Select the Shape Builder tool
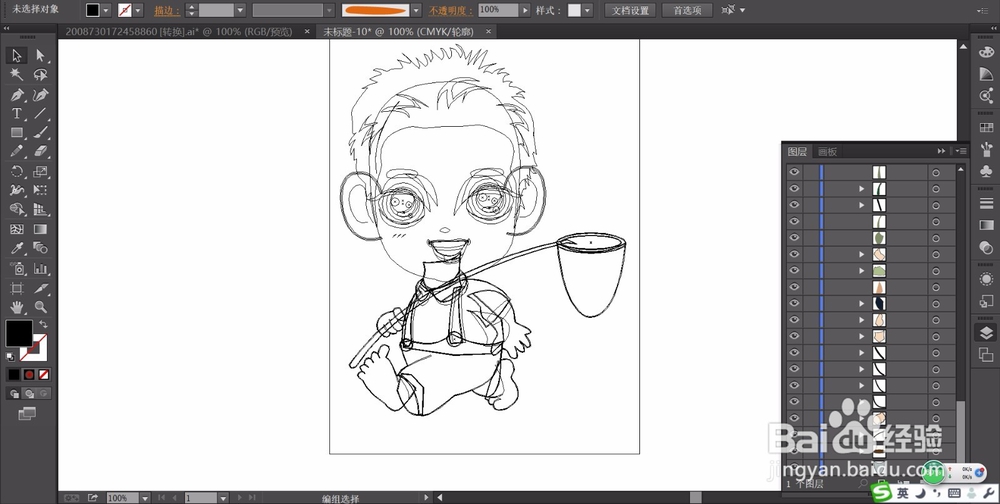This screenshot has width=1000, height=504. pyautogui.click(x=17, y=209)
